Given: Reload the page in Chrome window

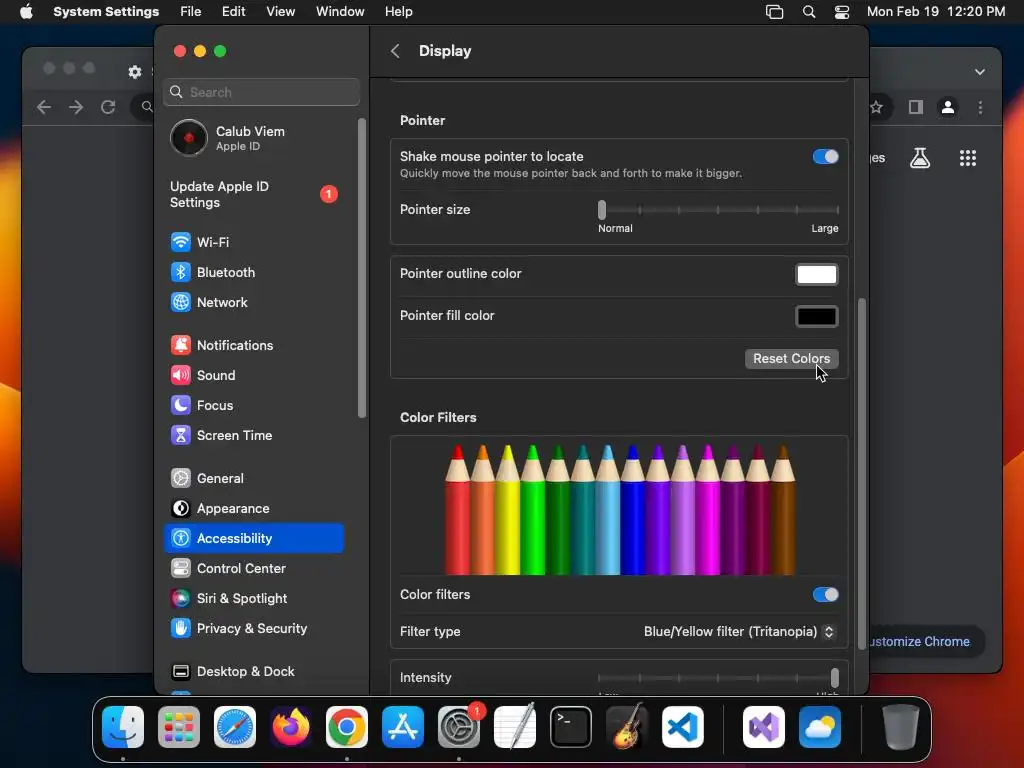Looking at the screenshot, I should coord(108,107).
